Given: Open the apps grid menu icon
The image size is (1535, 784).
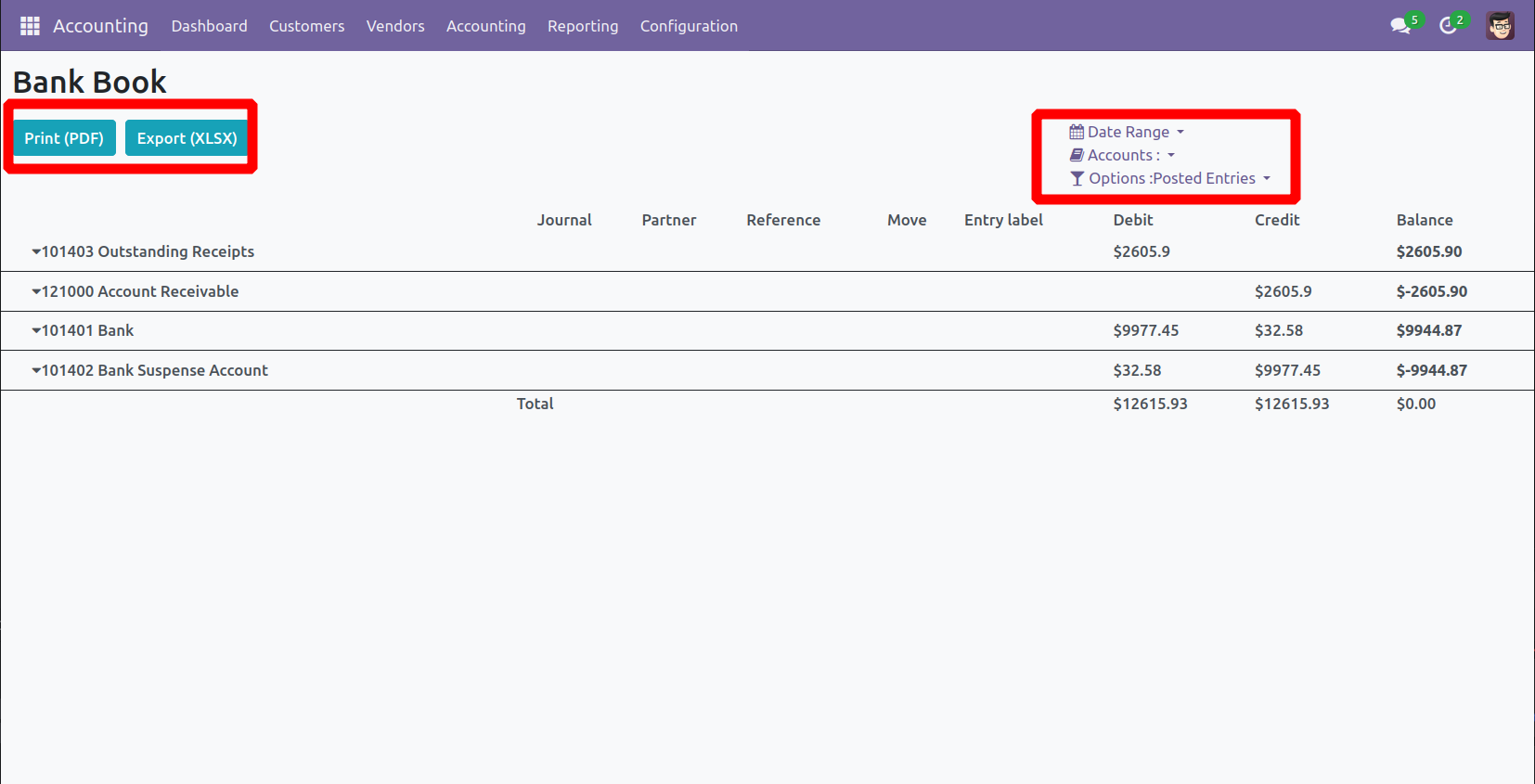Looking at the screenshot, I should click(30, 26).
